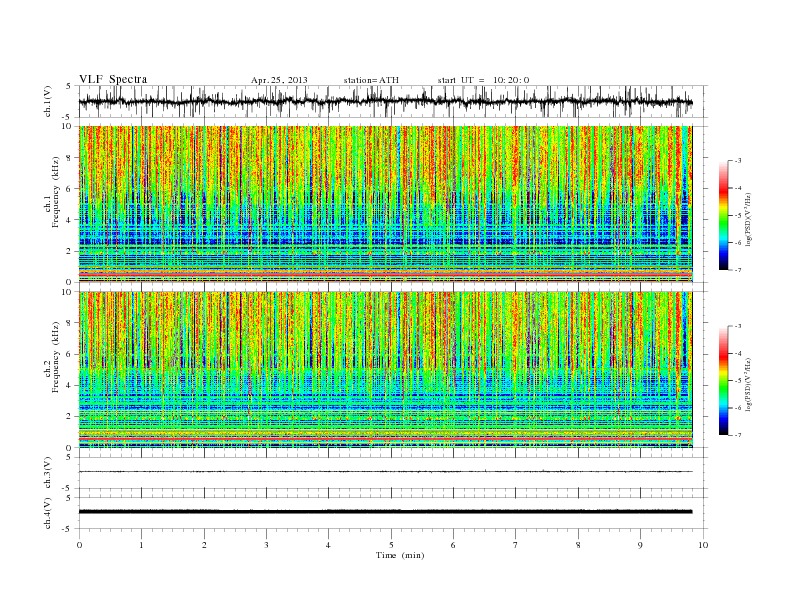Click the ch.4(V) waveform trace panel
Viewport: 792px width, 612px height.
pos(393,513)
